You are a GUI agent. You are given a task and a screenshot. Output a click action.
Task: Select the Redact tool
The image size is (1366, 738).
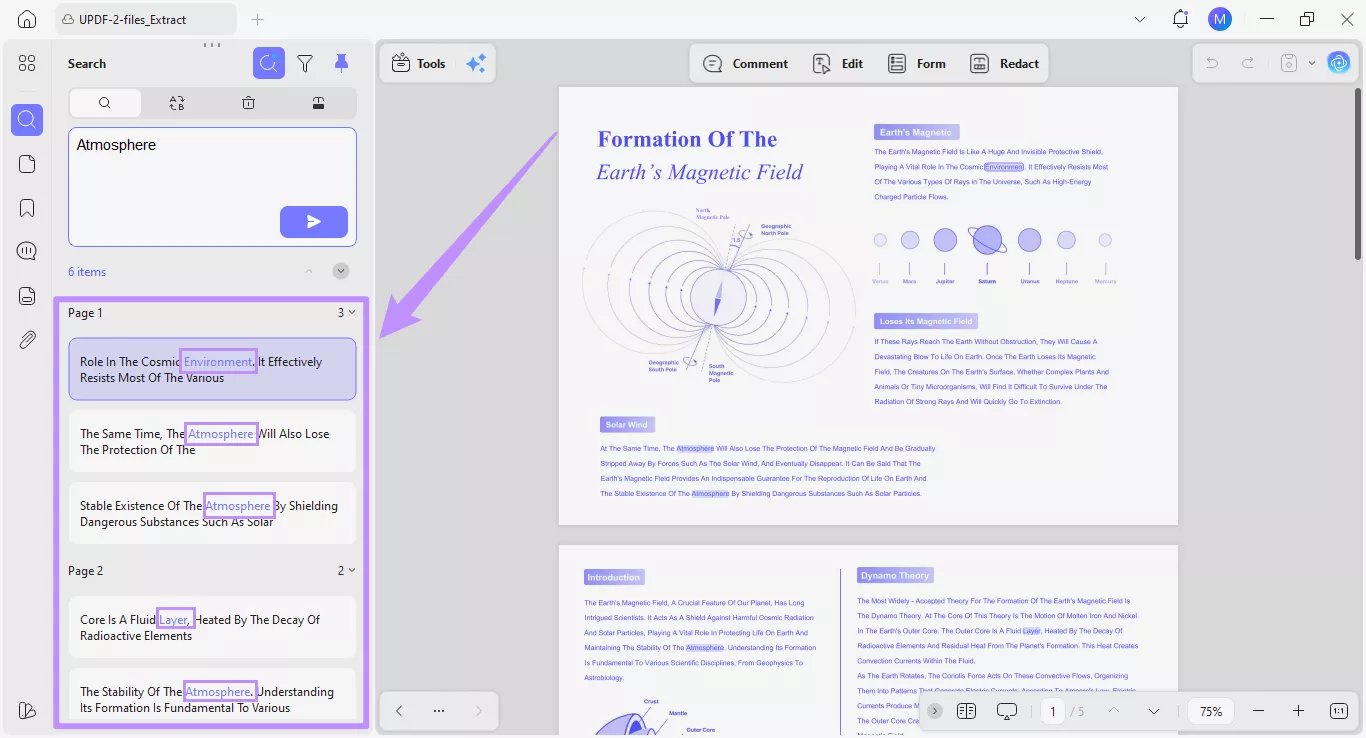click(1004, 63)
